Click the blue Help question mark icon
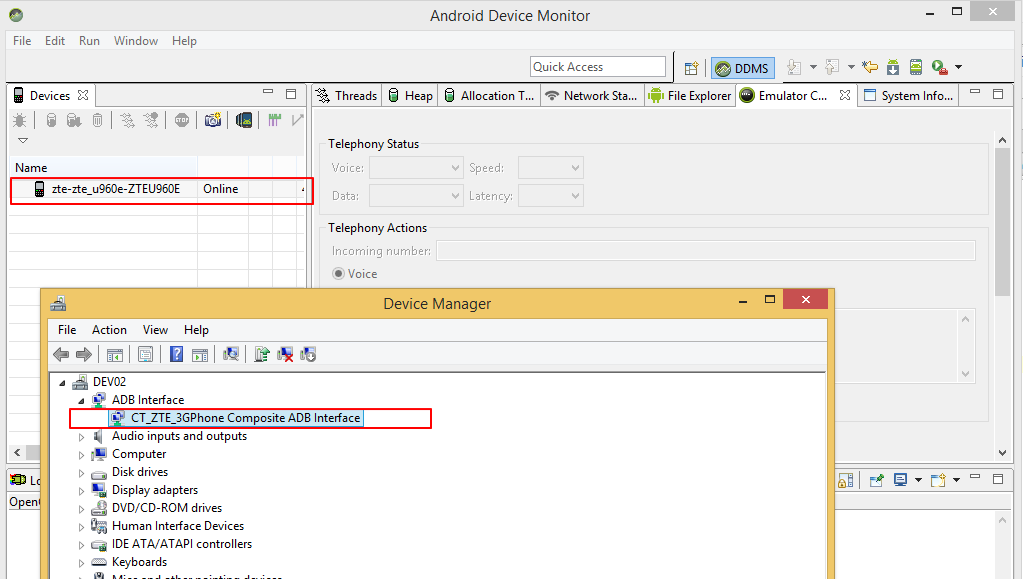 point(176,354)
